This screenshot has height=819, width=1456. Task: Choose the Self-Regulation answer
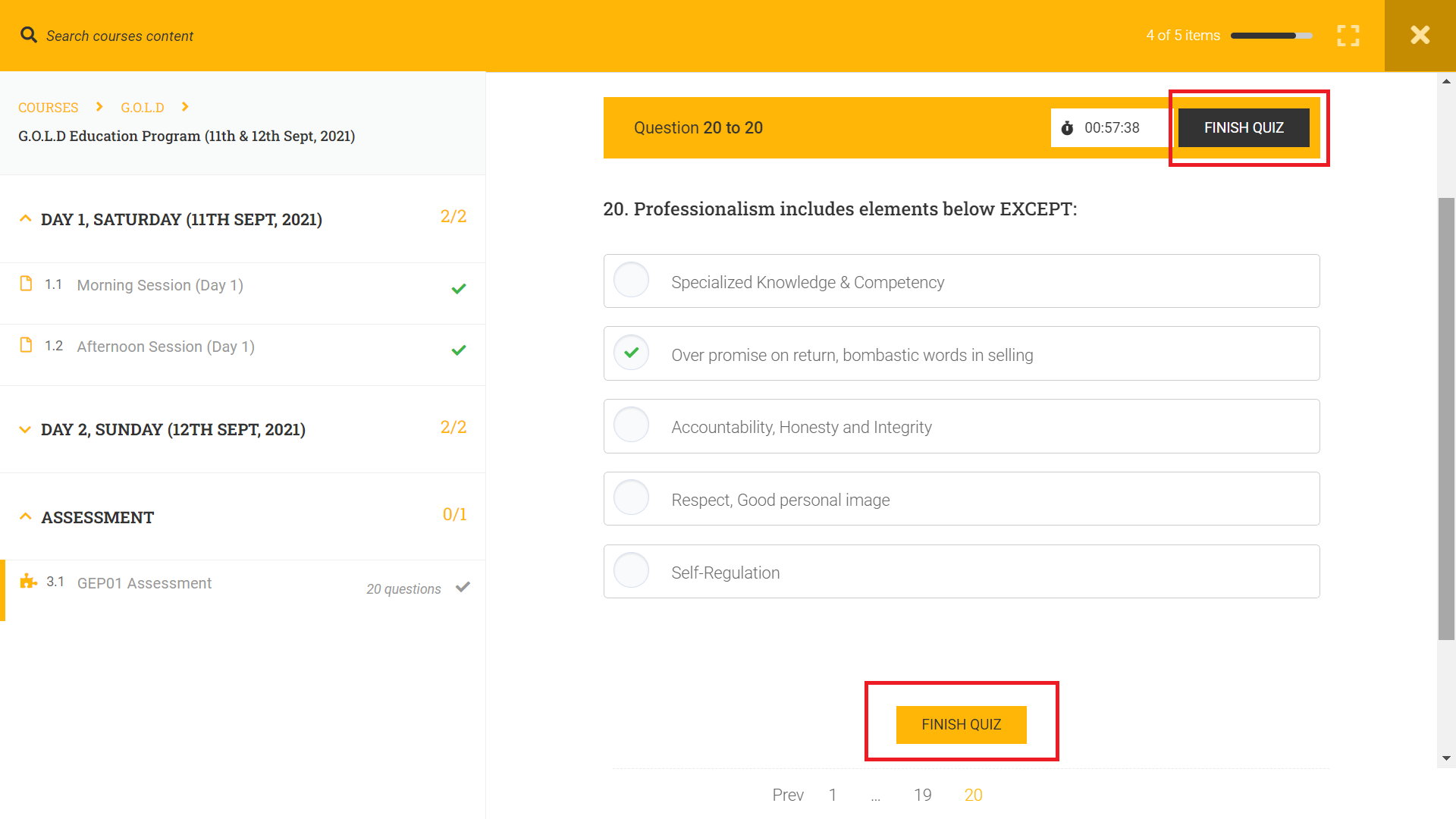tap(631, 570)
